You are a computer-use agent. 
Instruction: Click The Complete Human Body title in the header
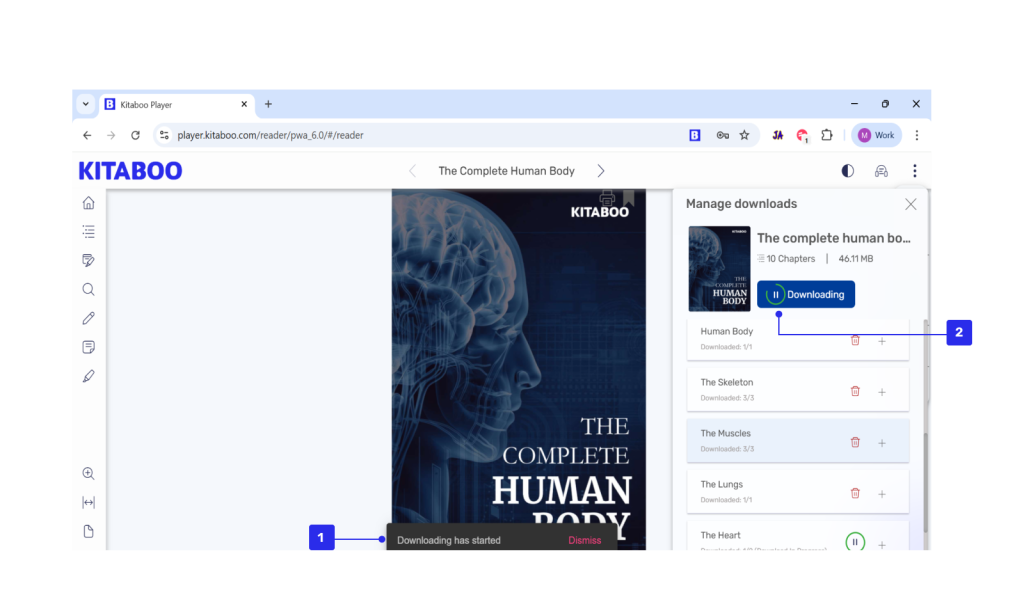(507, 171)
